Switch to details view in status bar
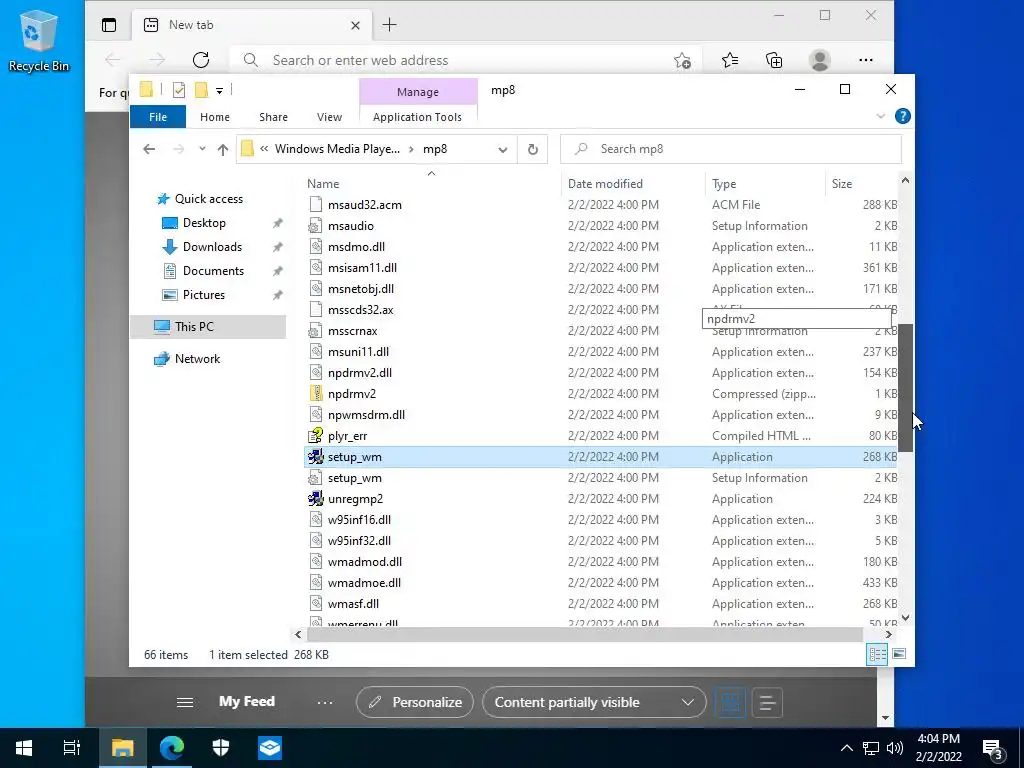The height and width of the screenshot is (768, 1024). tap(877, 654)
